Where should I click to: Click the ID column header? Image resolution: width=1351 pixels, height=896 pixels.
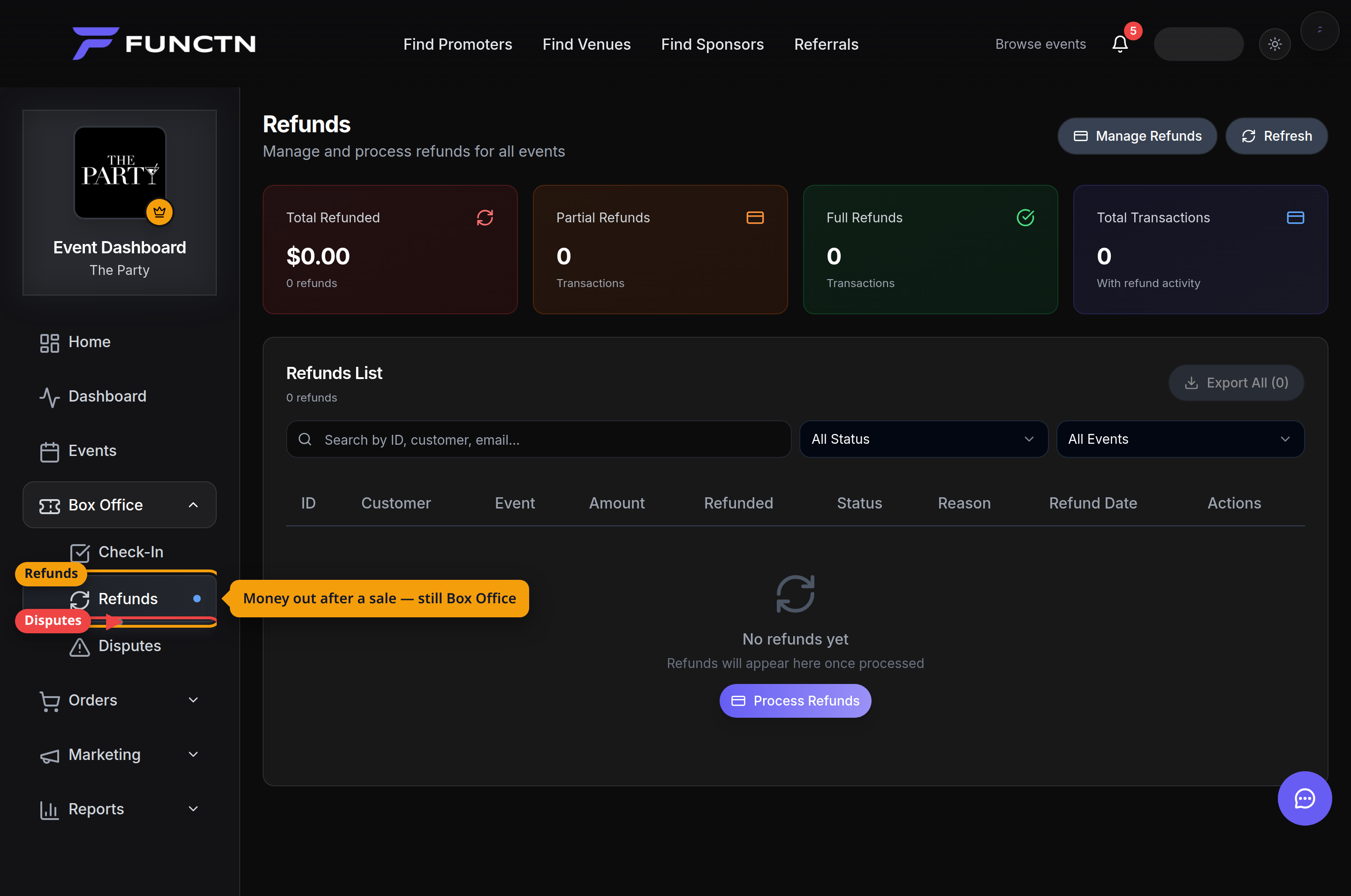coord(309,503)
